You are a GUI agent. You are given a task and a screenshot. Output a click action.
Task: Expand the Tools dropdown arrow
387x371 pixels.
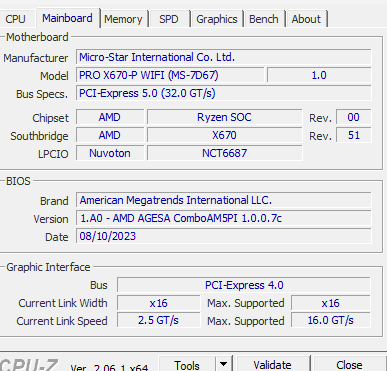pyautogui.click(x=224, y=365)
